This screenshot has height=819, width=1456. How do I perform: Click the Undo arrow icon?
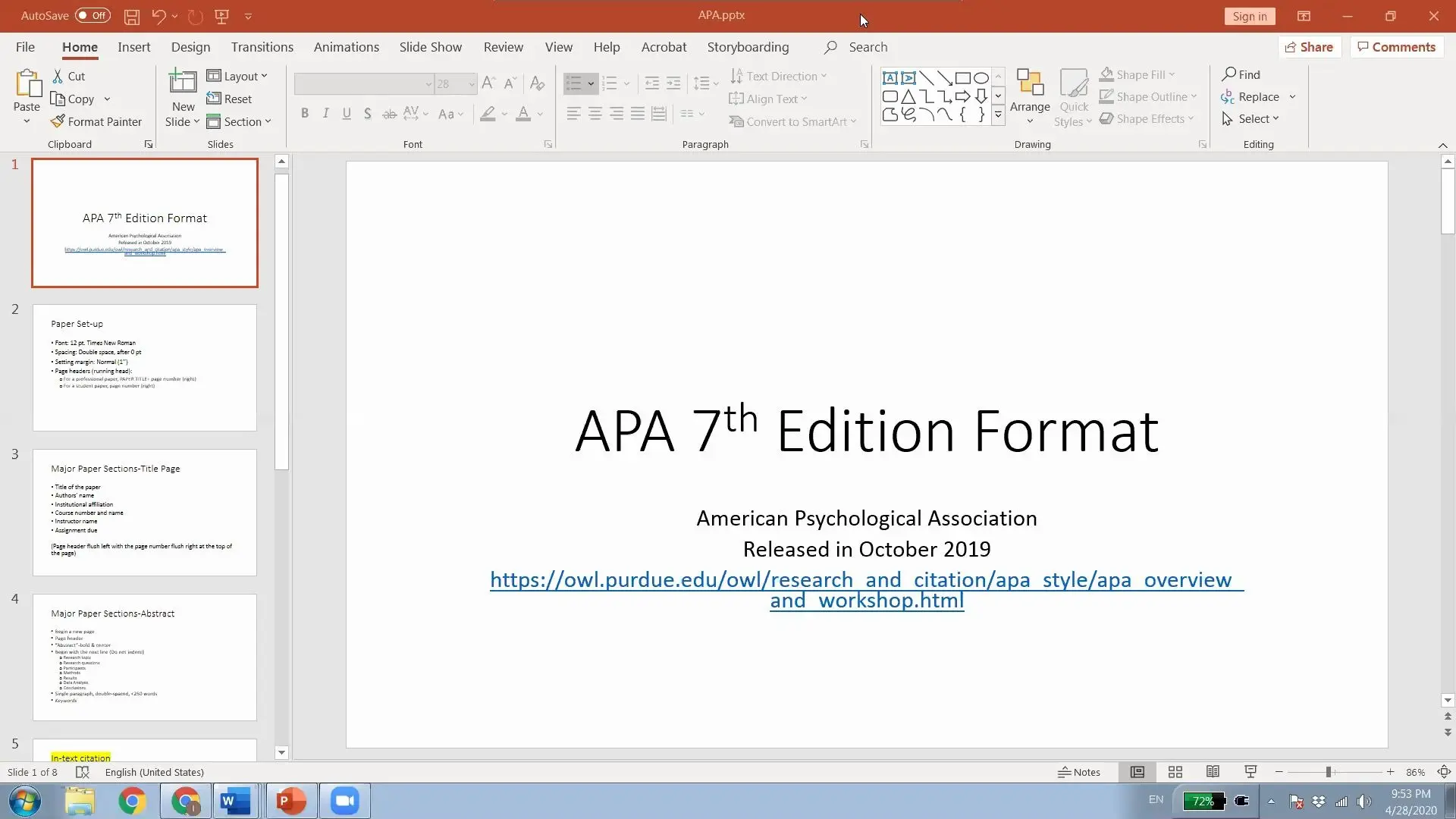coord(158,16)
